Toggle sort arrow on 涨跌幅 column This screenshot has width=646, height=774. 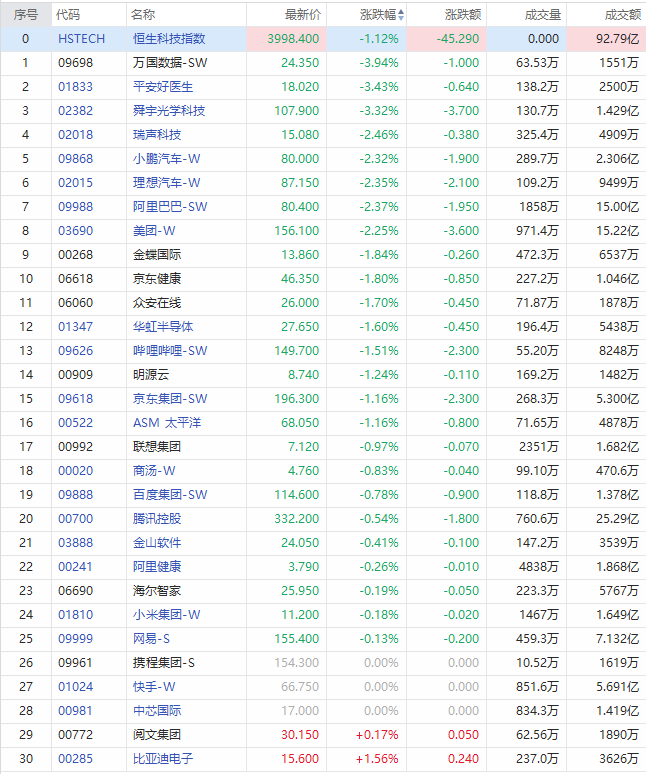click(401, 15)
